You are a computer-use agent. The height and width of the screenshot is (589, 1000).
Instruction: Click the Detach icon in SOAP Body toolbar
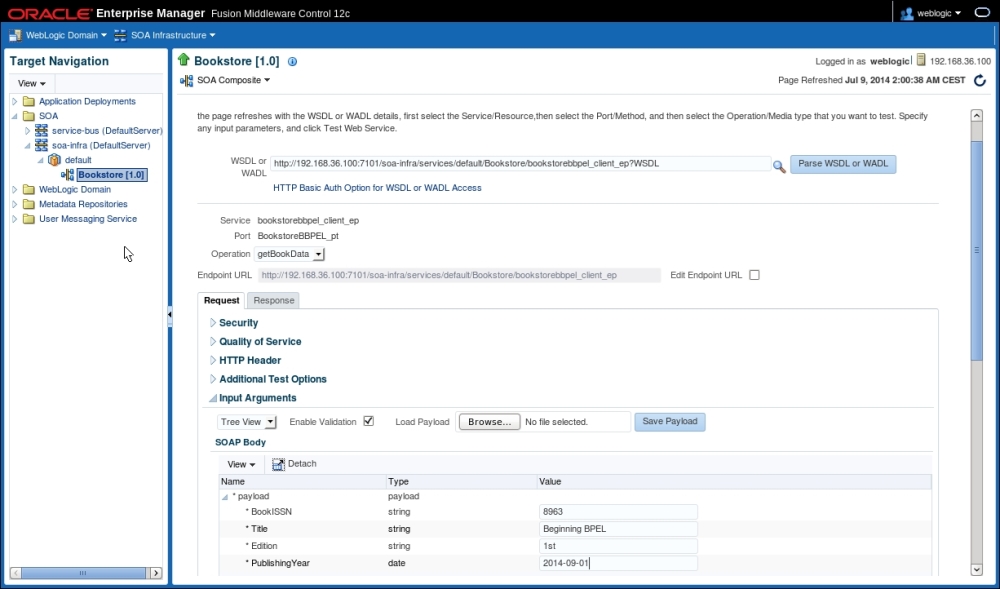[x=278, y=463]
